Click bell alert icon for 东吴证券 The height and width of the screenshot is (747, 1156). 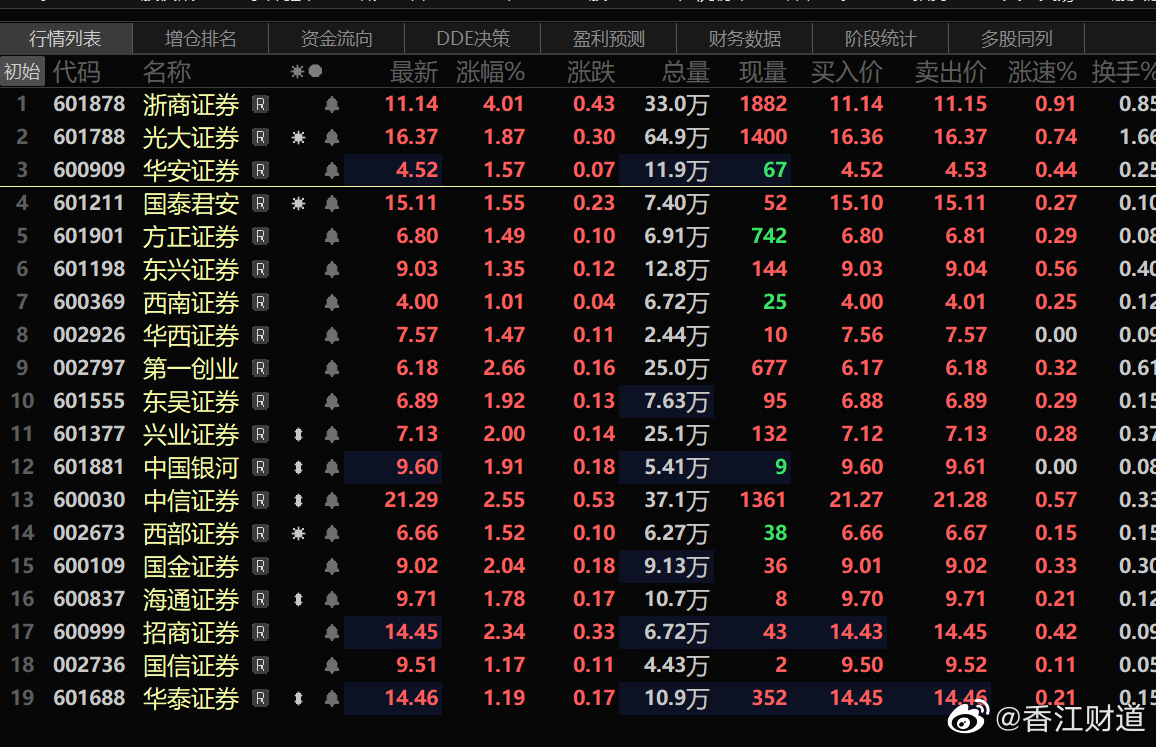[x=332, y=401]
